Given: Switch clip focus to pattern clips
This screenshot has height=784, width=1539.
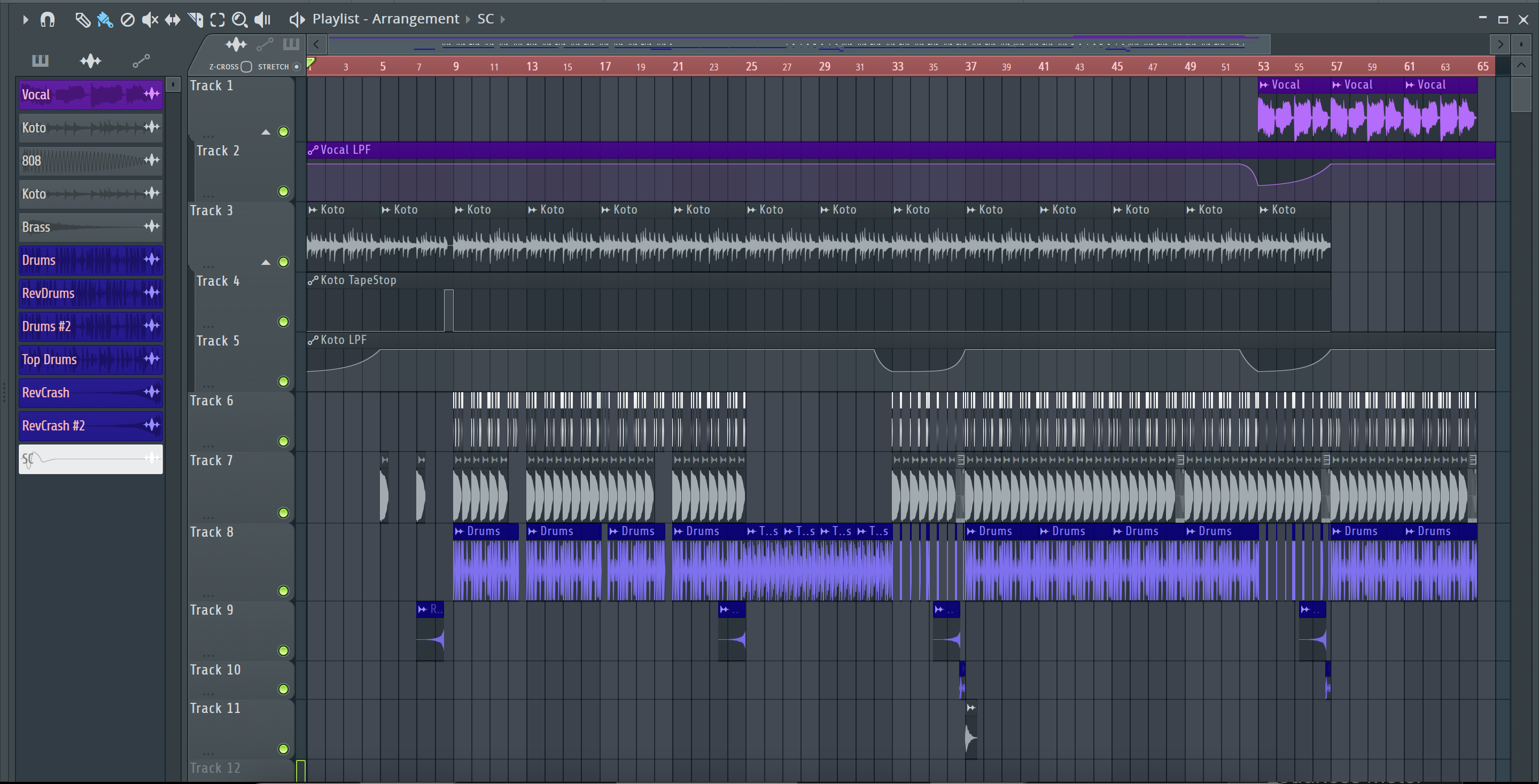Looking at the screenshot, I should [x=291, y=44].
